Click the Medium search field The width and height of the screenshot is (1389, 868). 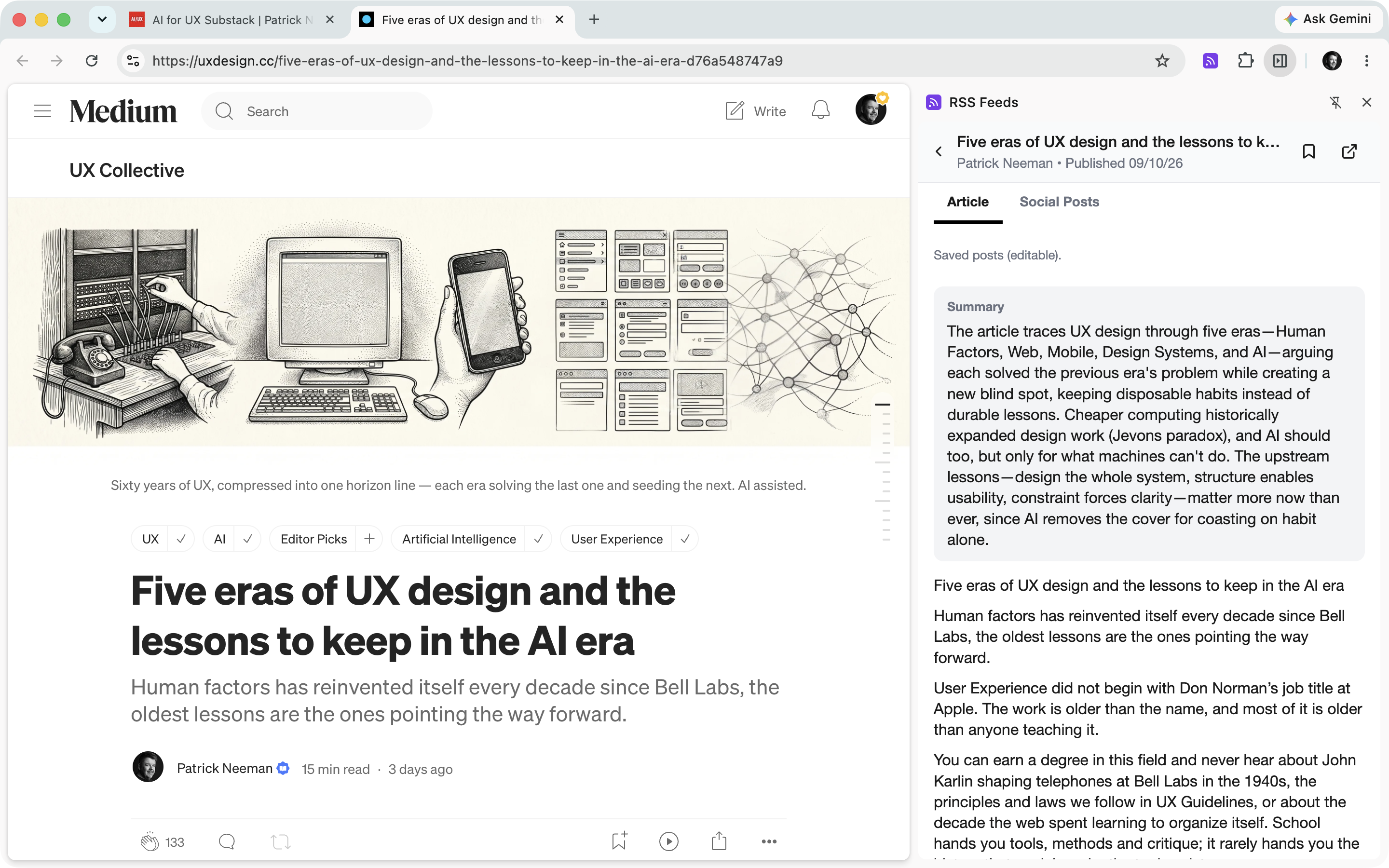[x=316, y=111]
